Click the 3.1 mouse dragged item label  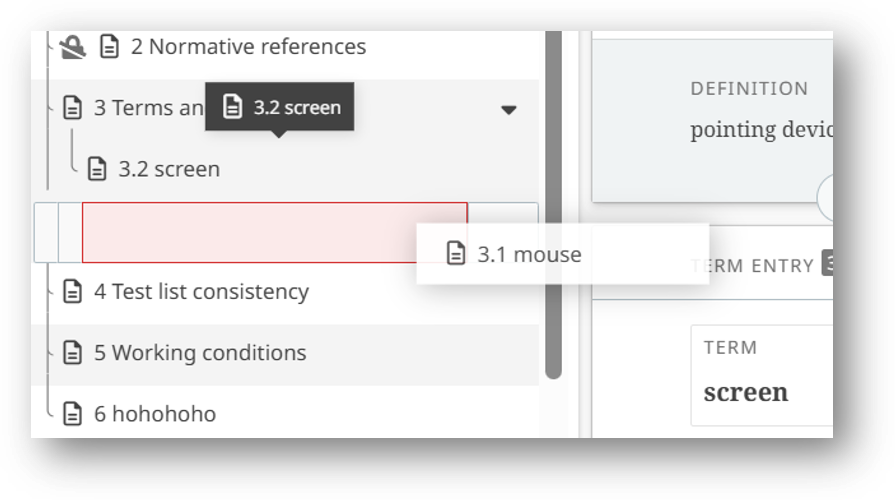point(529,254)
